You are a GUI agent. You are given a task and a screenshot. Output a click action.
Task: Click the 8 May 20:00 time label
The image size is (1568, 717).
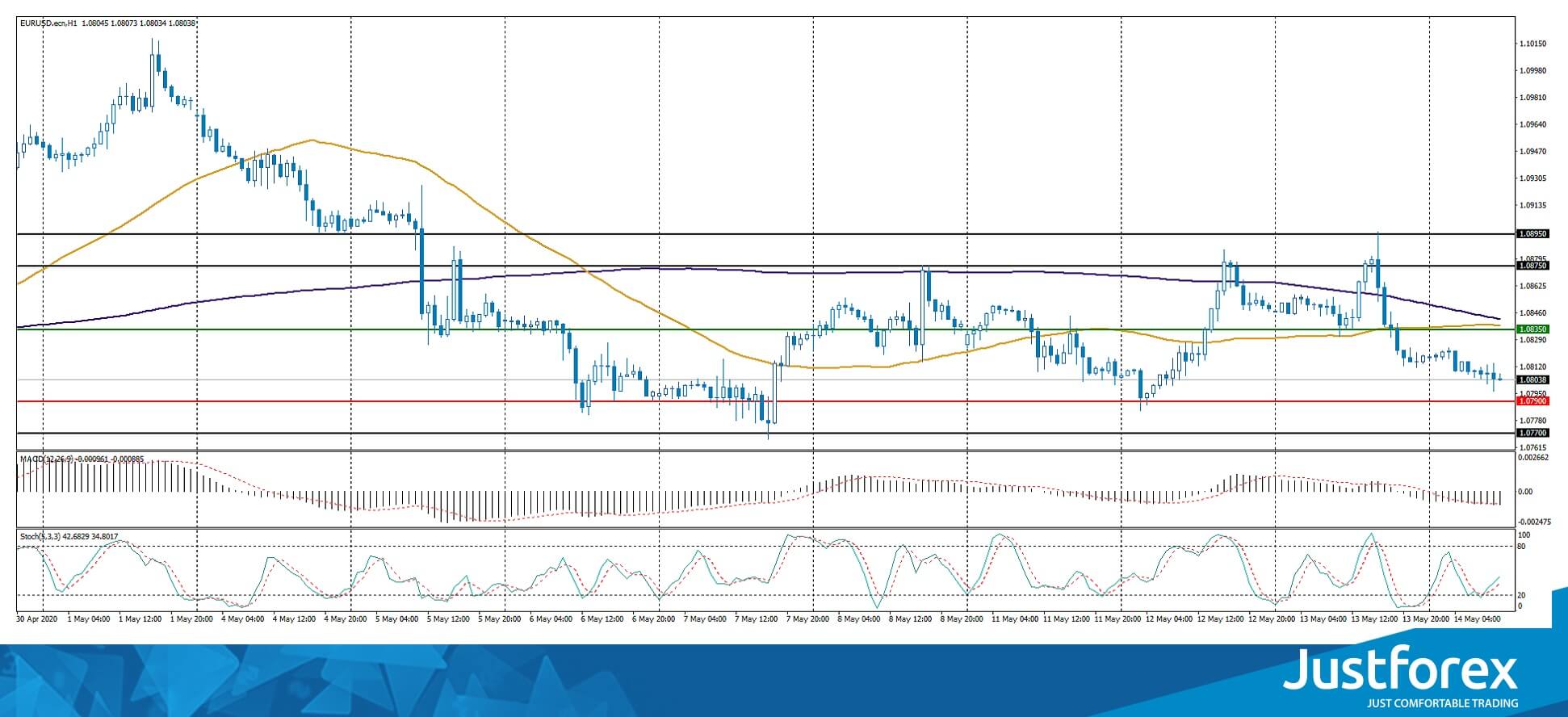tap(962, 619)
